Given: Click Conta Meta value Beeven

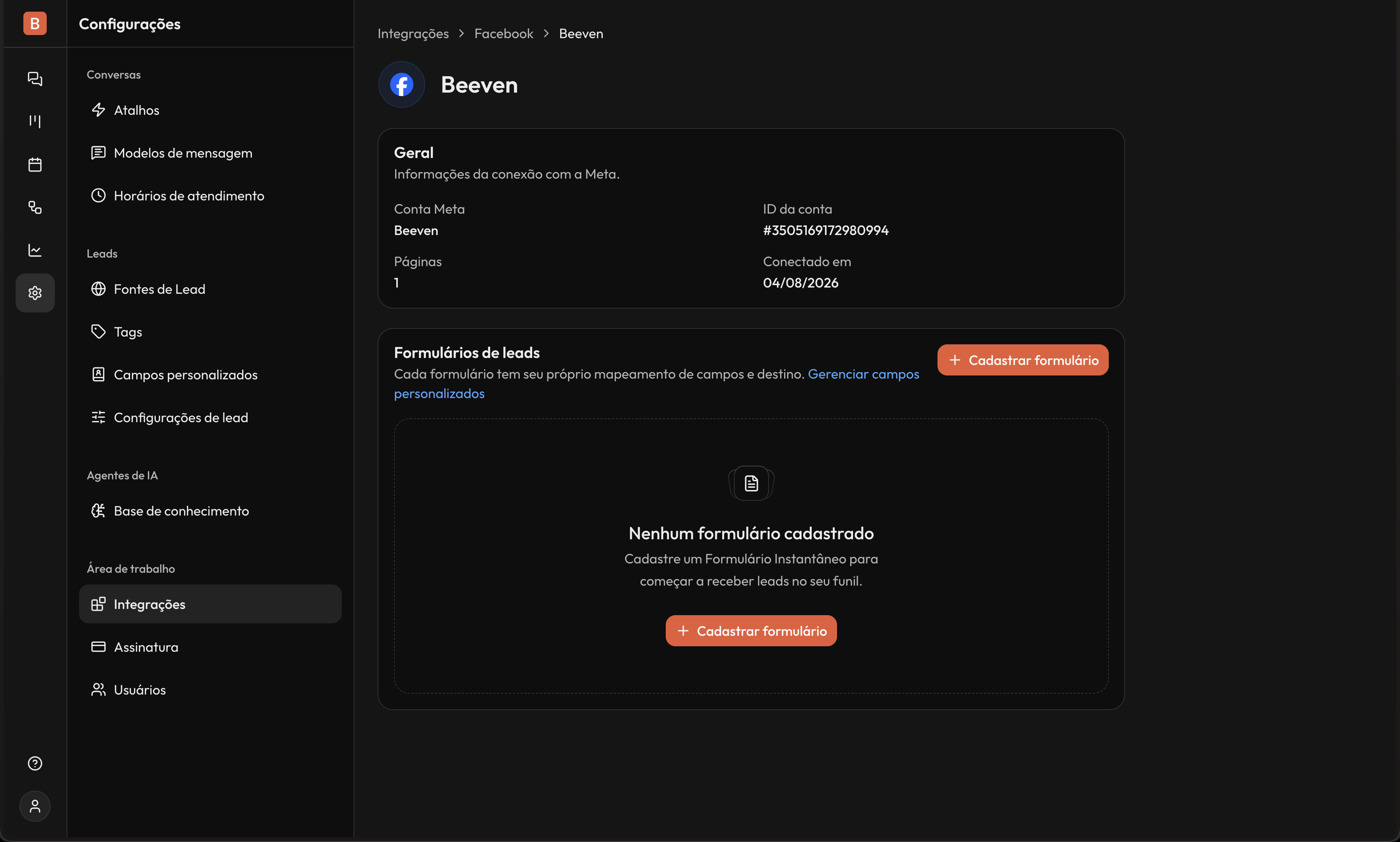Looking at the screenshot, I should [x=415, y=230].
